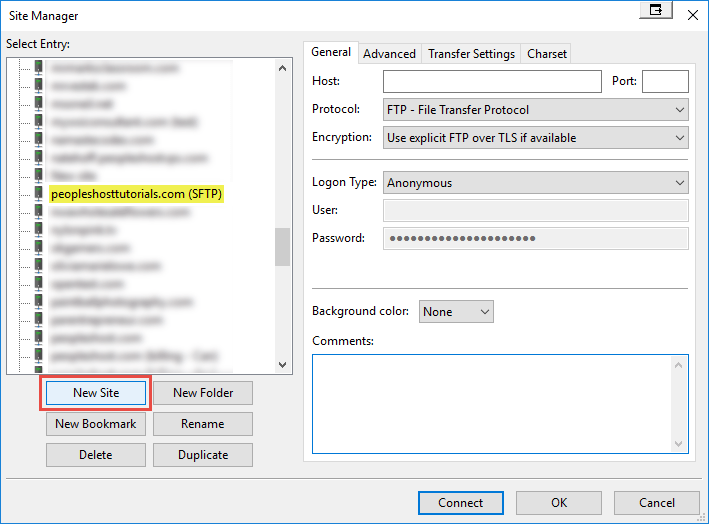This screenshot has width=709, height=524.
Task: Create a New Folder
Action: click(x=202, y=393)
